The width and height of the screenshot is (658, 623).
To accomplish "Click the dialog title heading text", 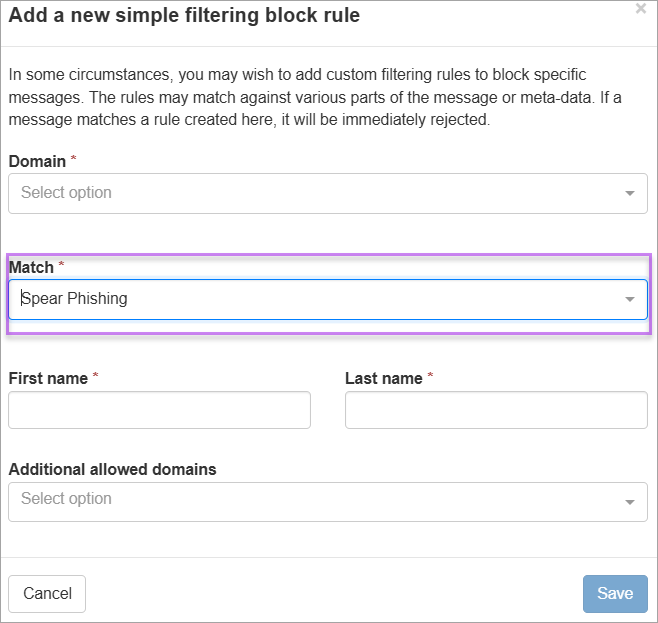I will tap(184, 16).
